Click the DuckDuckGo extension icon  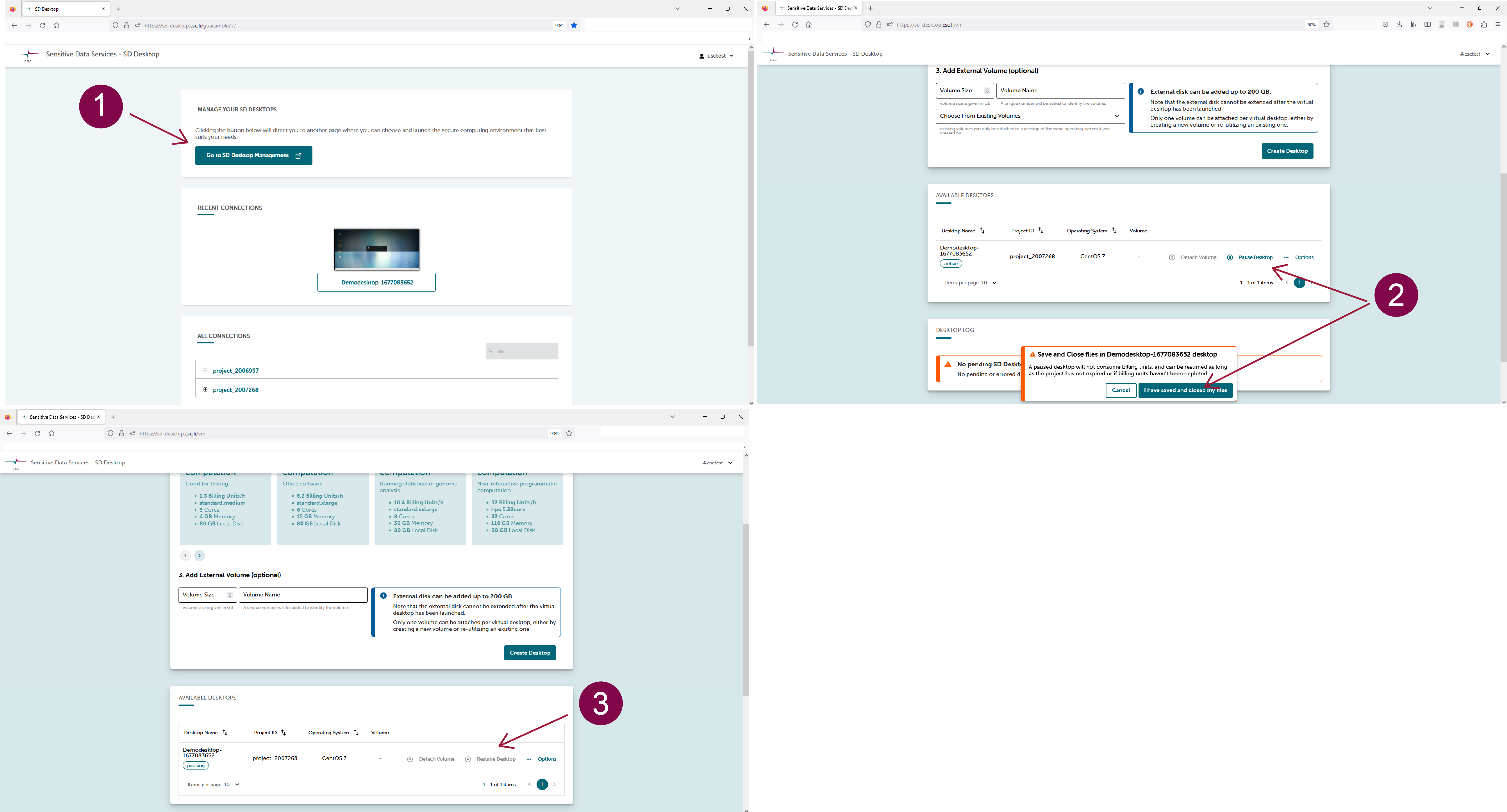1470,25
